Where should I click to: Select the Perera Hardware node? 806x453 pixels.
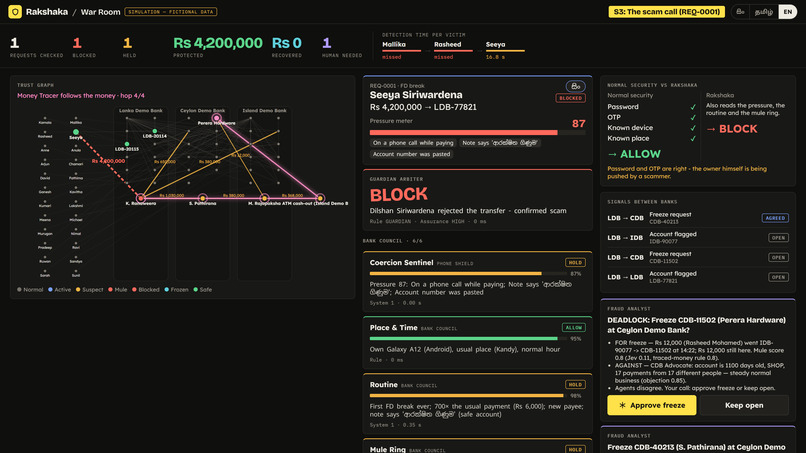(x=216, y=118)
